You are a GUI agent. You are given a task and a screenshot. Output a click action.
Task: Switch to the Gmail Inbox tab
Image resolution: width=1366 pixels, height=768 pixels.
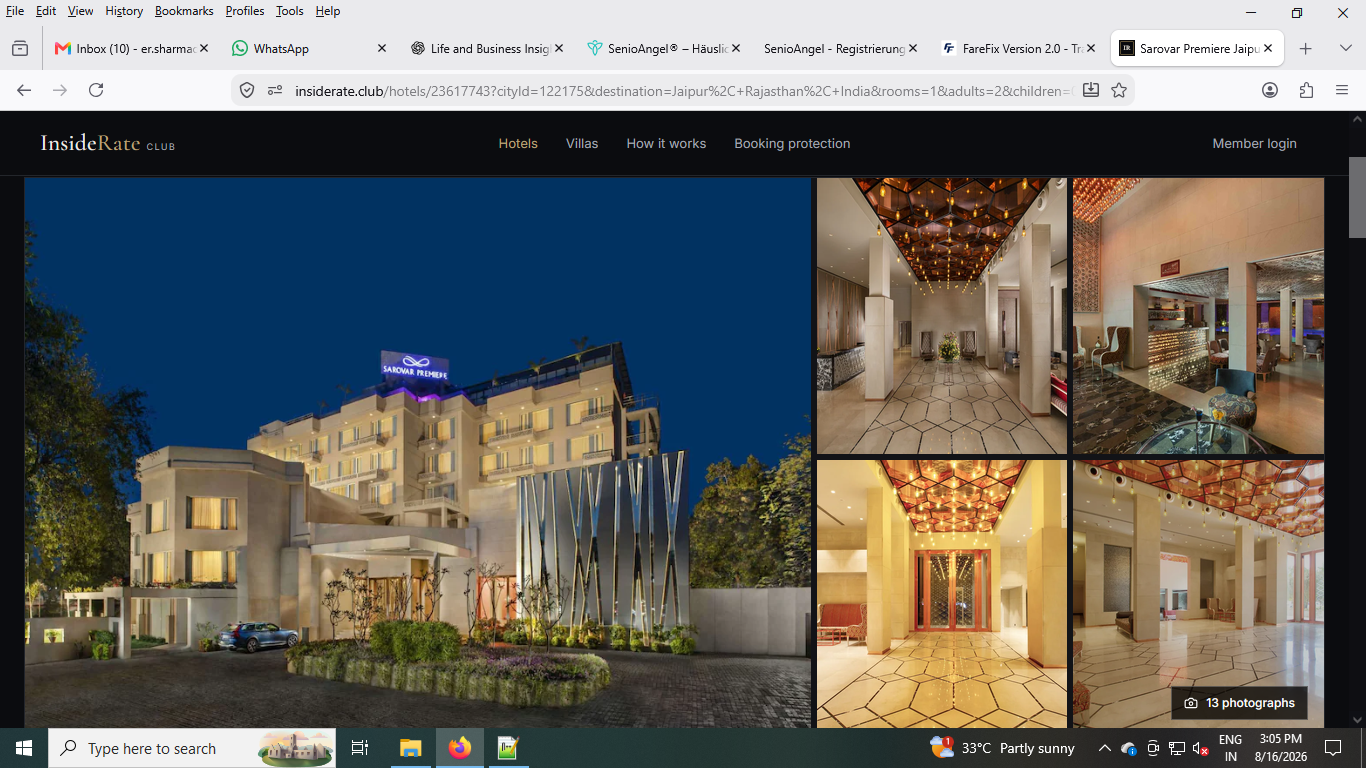coord(130,48)
